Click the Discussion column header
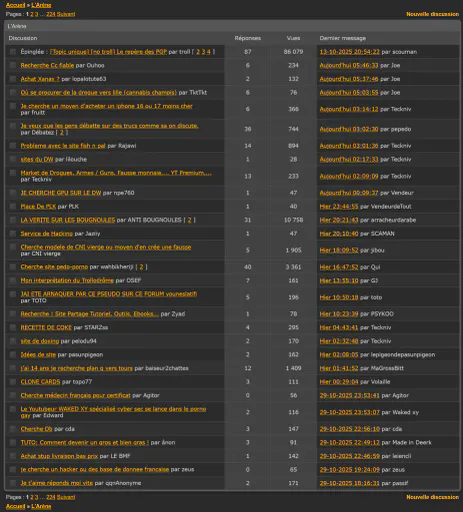Screen dimensions: 463x512 (x=23, y=38)
